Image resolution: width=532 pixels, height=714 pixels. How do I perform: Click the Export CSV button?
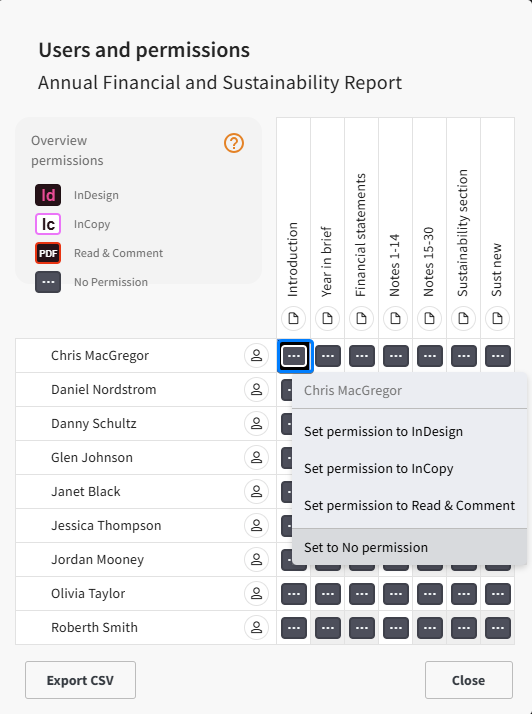80,680
